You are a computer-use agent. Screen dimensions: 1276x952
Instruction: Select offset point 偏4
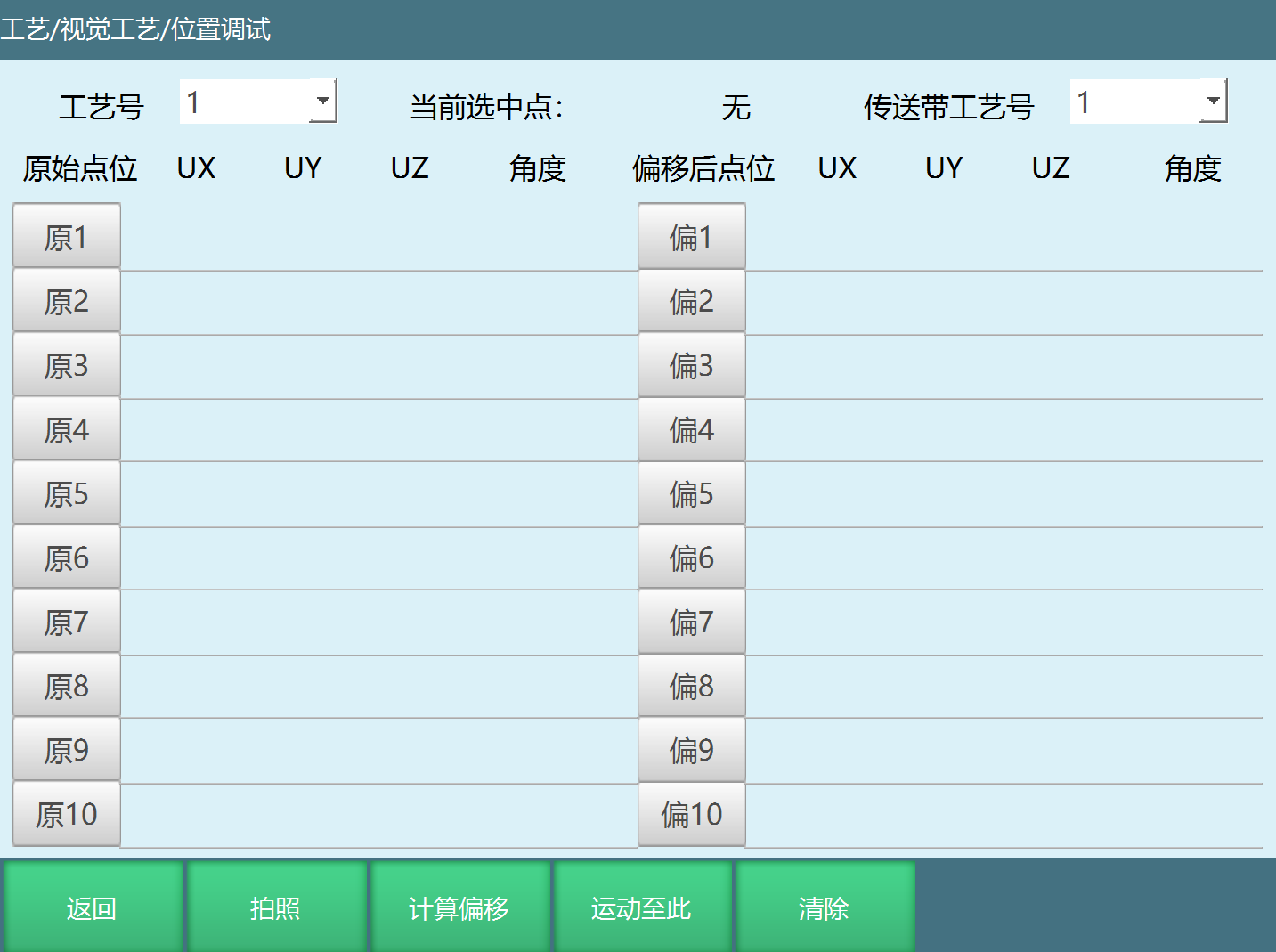(x=691, y=429)
